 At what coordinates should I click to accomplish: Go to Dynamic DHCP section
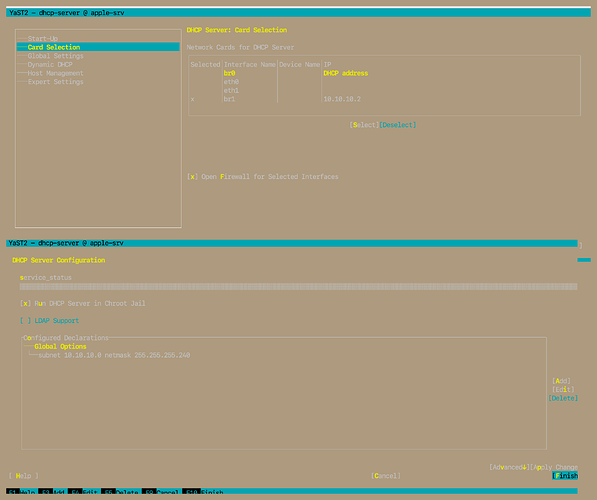pyautogui.click(x=50, y=65)
